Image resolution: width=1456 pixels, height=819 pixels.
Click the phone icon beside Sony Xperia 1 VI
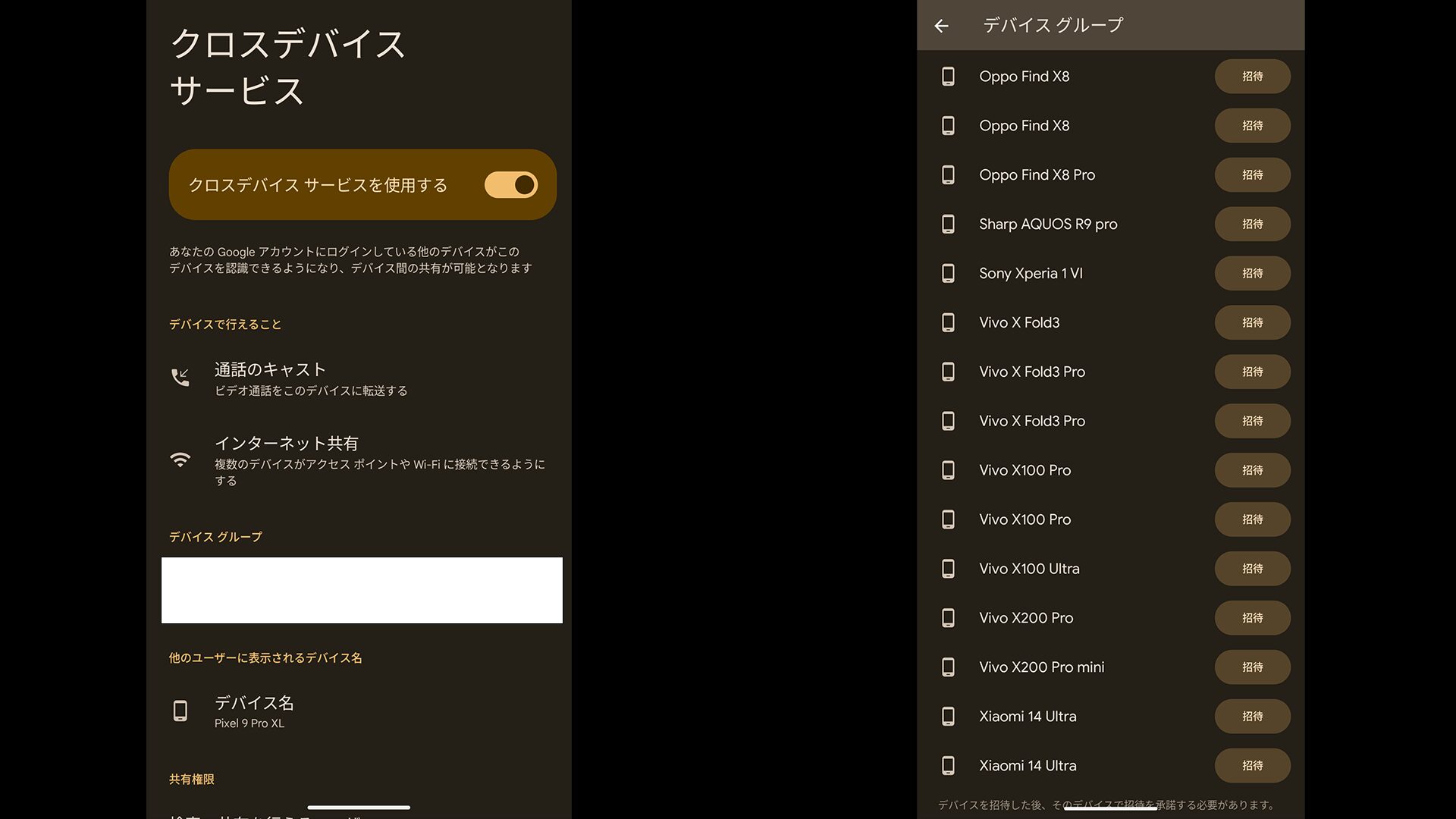[x=948, y=274]
